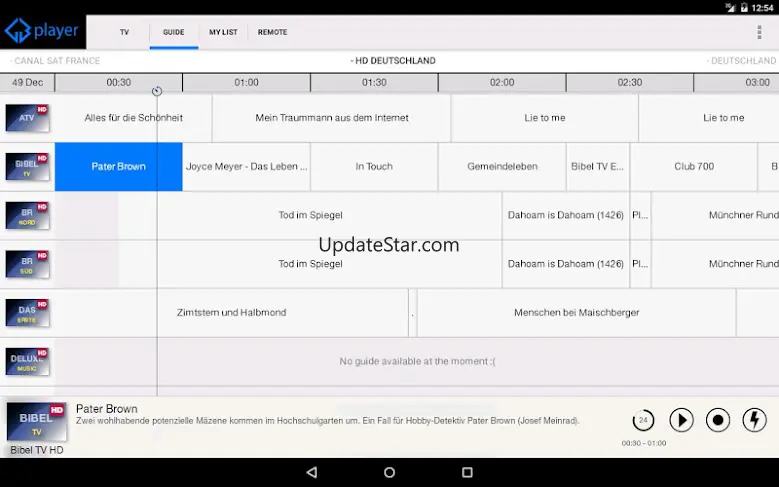Tap the Android home button
The width and height of the screenshot is (779, 487).
tap(390, 472)
